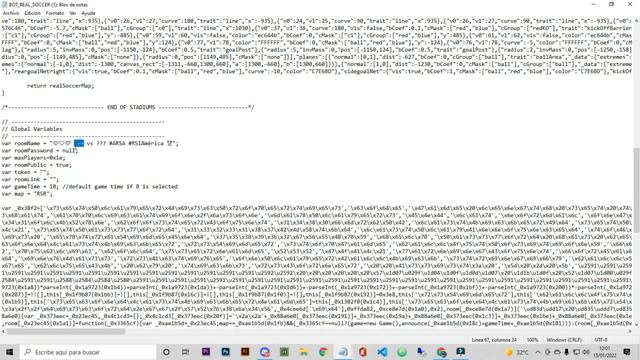This screenshot has height=360, width=640.
Task: Click the 'var token' line
Action: [x=25, y=172]
